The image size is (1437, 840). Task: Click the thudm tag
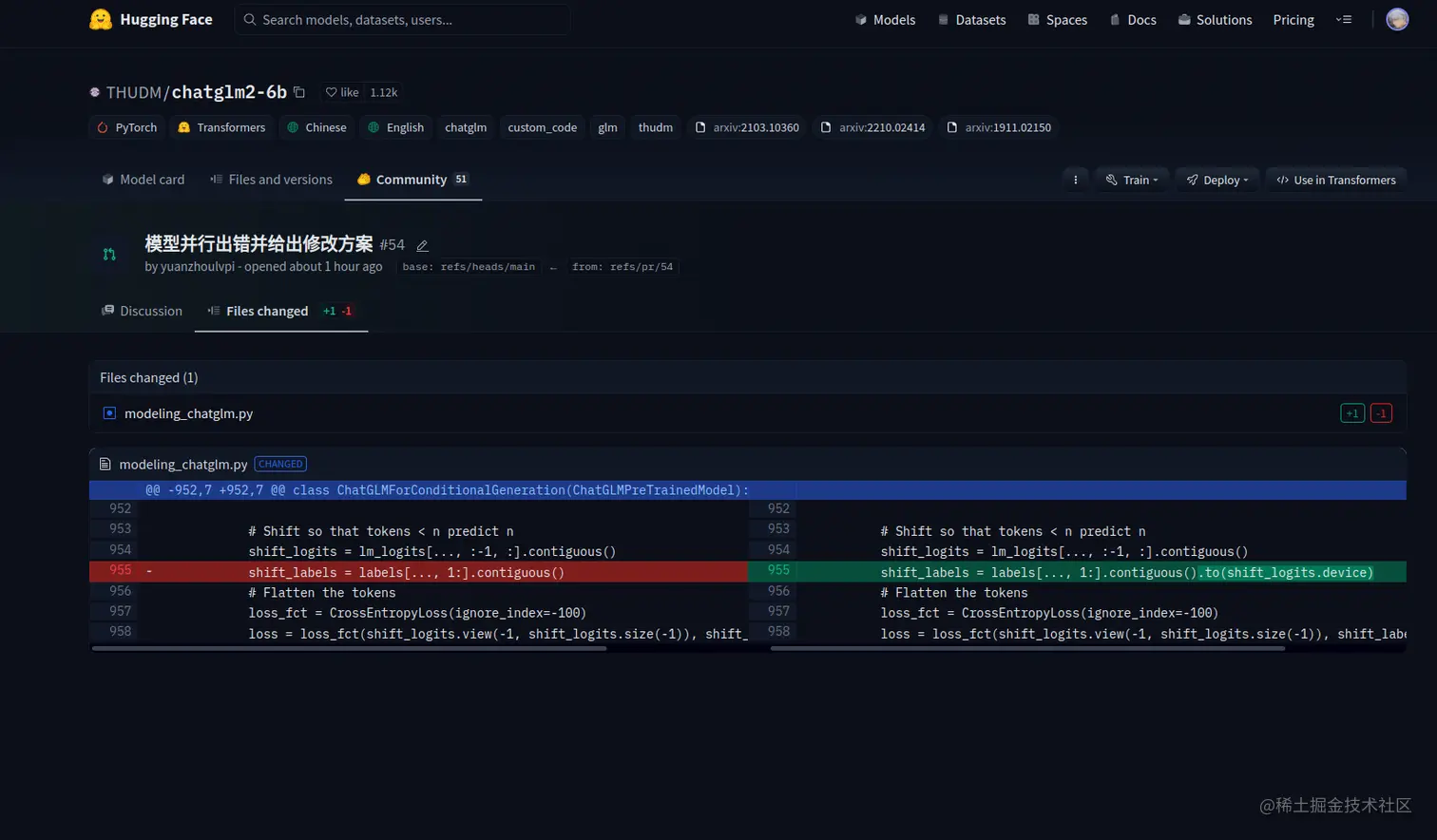click(655, 127)
